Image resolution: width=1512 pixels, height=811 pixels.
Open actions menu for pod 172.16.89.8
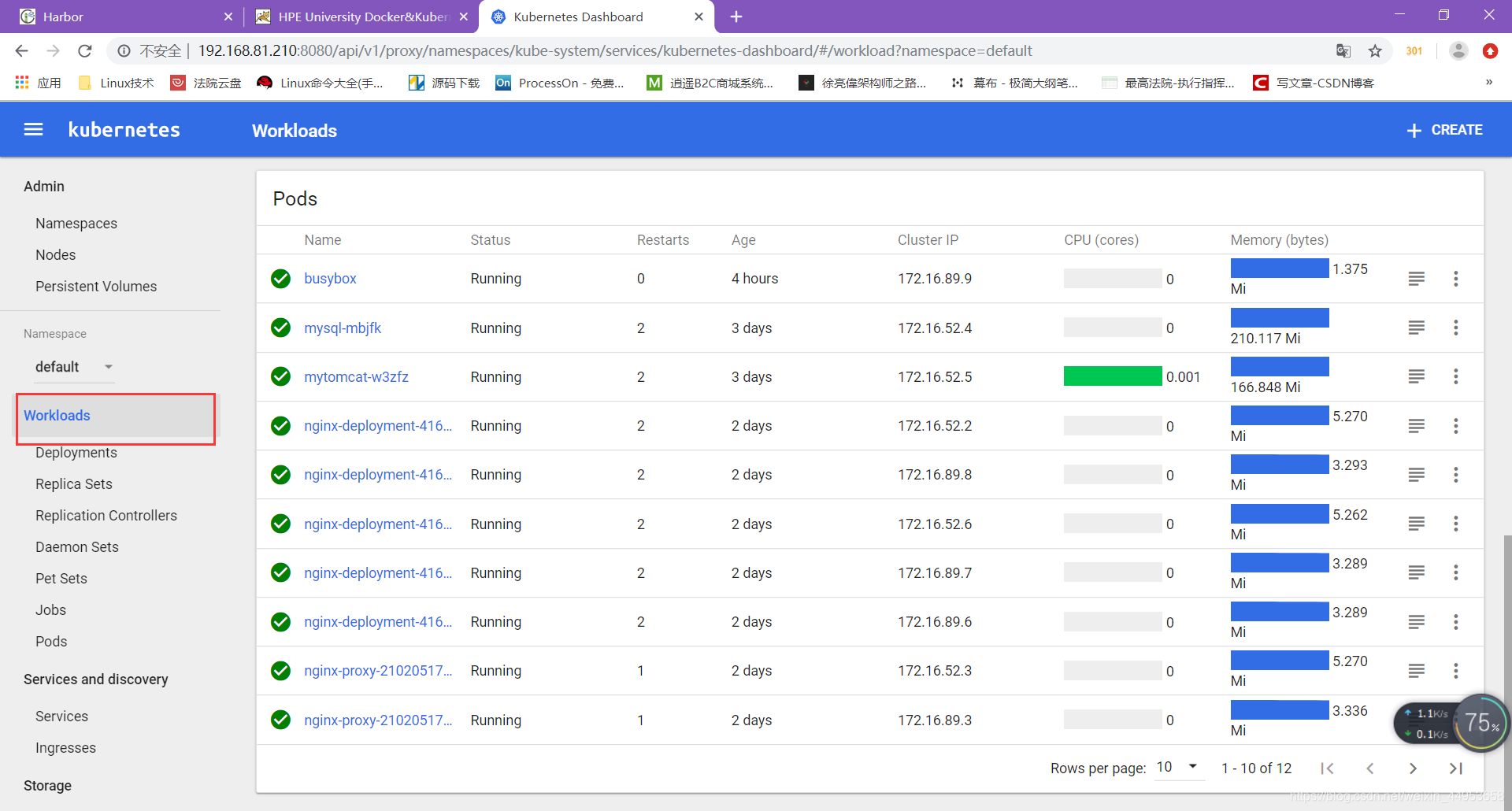(1455, 475)
